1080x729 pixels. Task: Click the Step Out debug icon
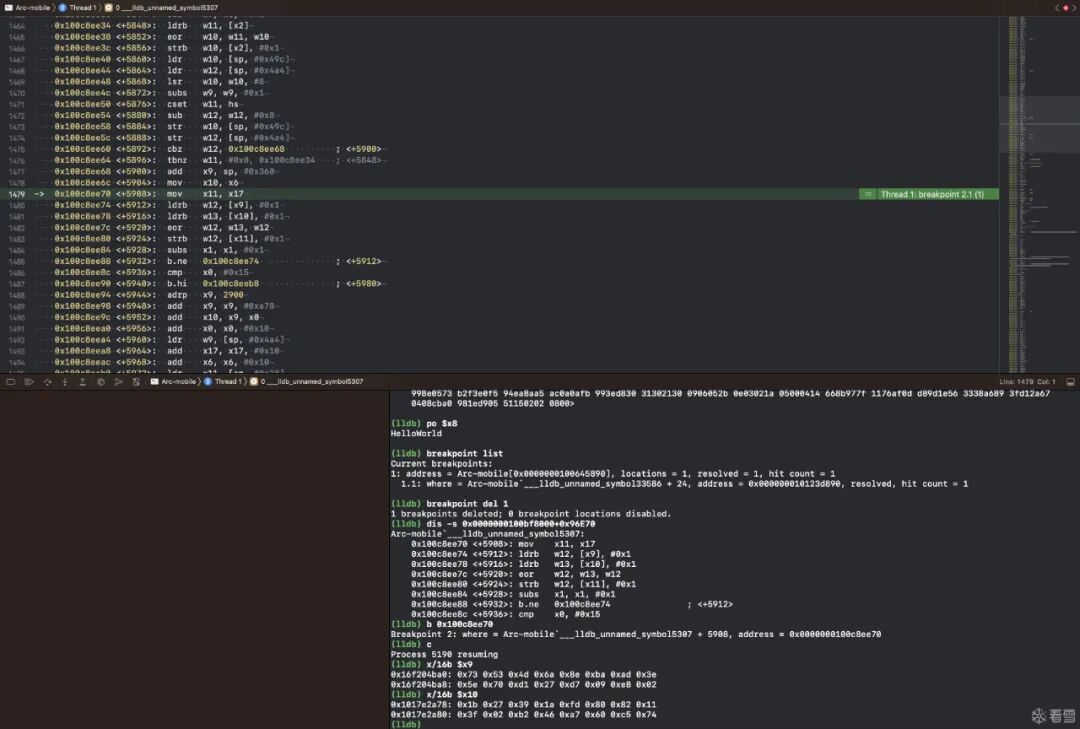coord(83,382)
